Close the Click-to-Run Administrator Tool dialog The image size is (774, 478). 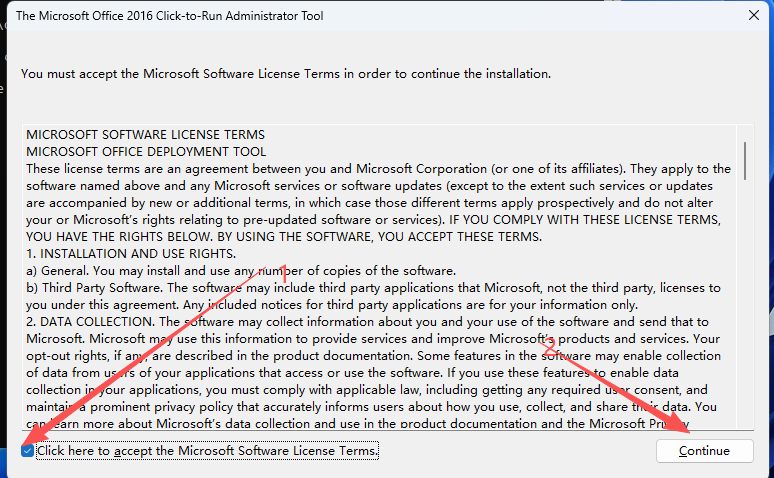[751, 16]
